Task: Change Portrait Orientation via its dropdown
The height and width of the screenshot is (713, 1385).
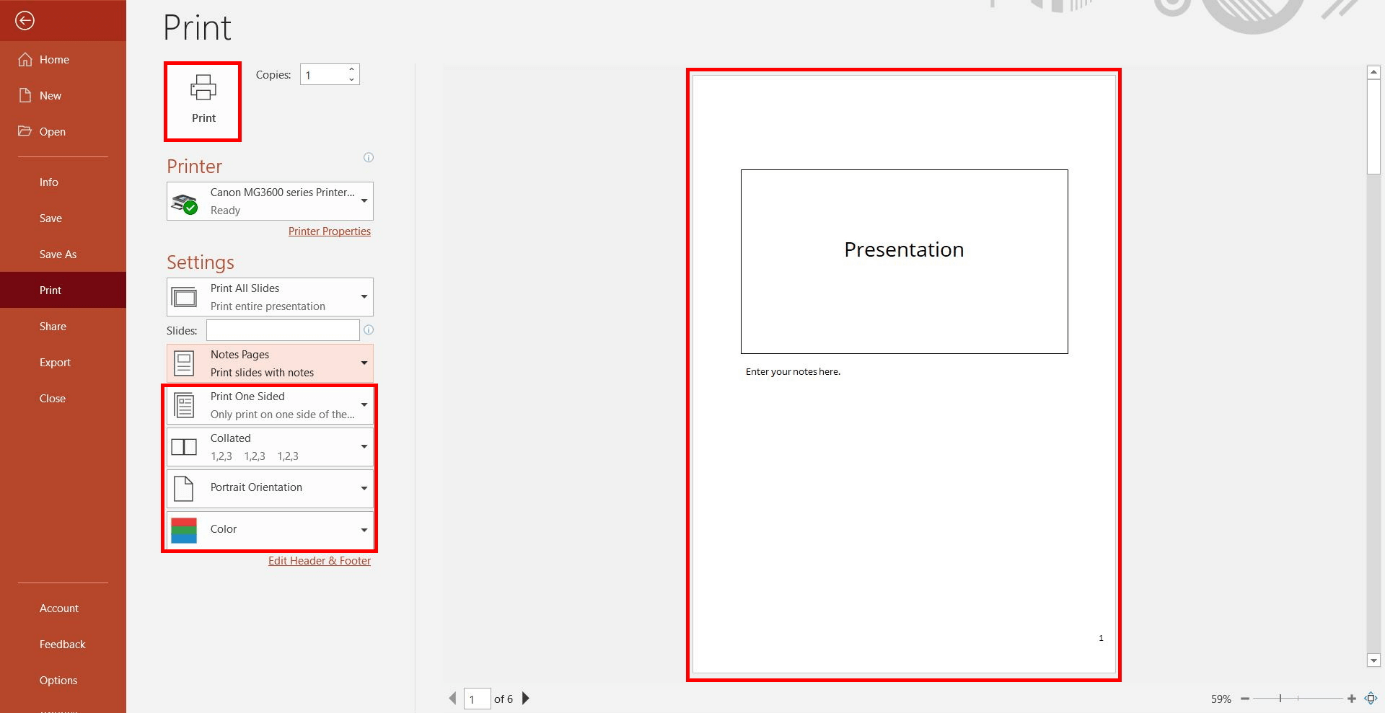Action: pyautogui.click(x=364, y=488)
